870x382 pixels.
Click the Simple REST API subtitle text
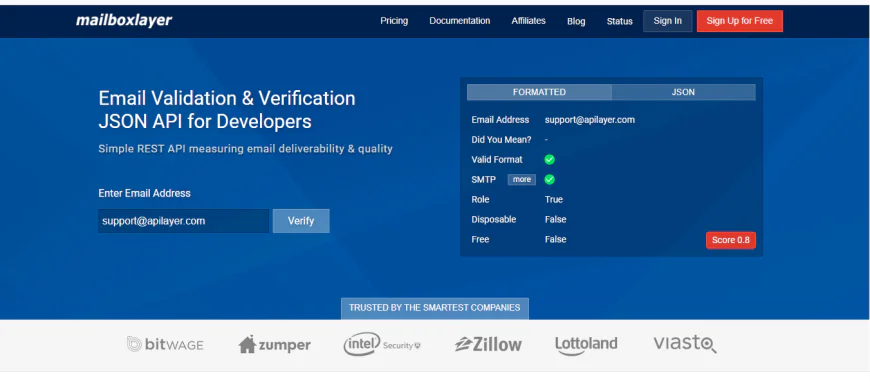(x=245, y=149)
